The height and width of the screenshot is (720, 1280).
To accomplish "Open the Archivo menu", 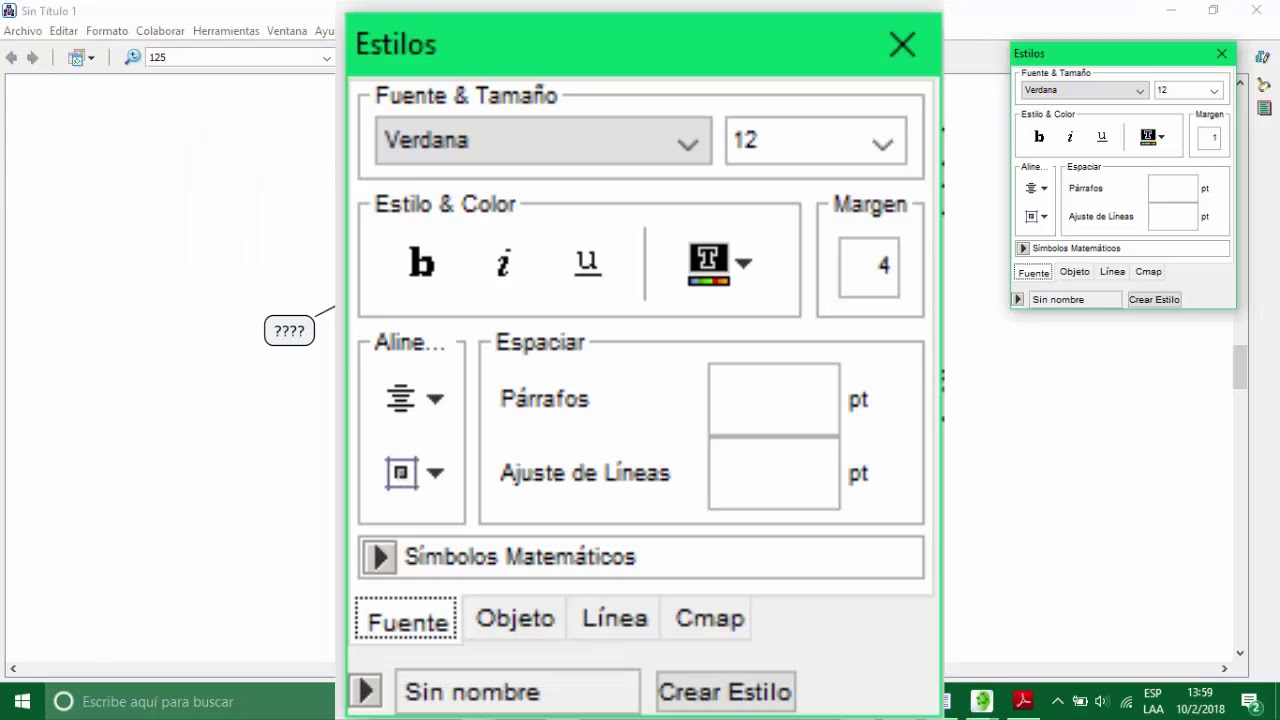I will point(23,31).
